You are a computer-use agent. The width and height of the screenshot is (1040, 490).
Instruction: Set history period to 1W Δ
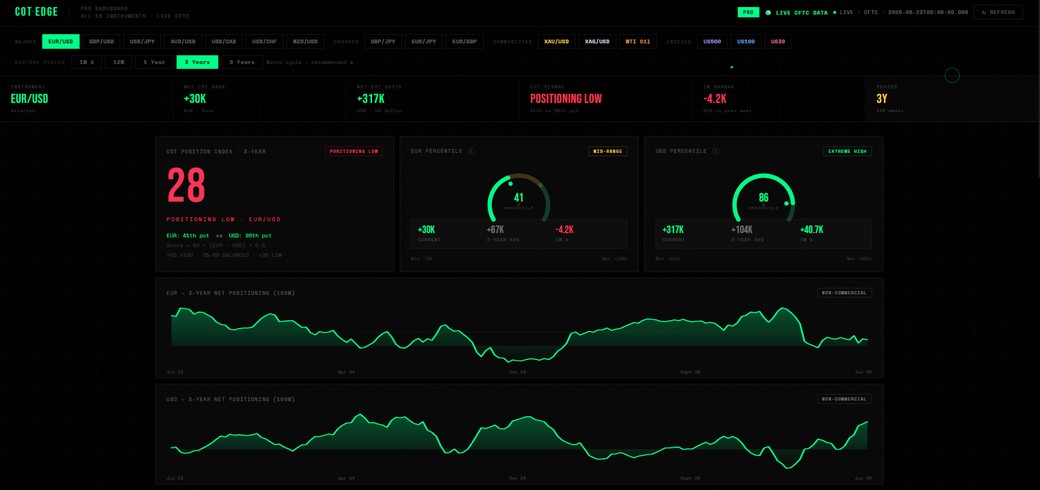click(x=86, y=62)
